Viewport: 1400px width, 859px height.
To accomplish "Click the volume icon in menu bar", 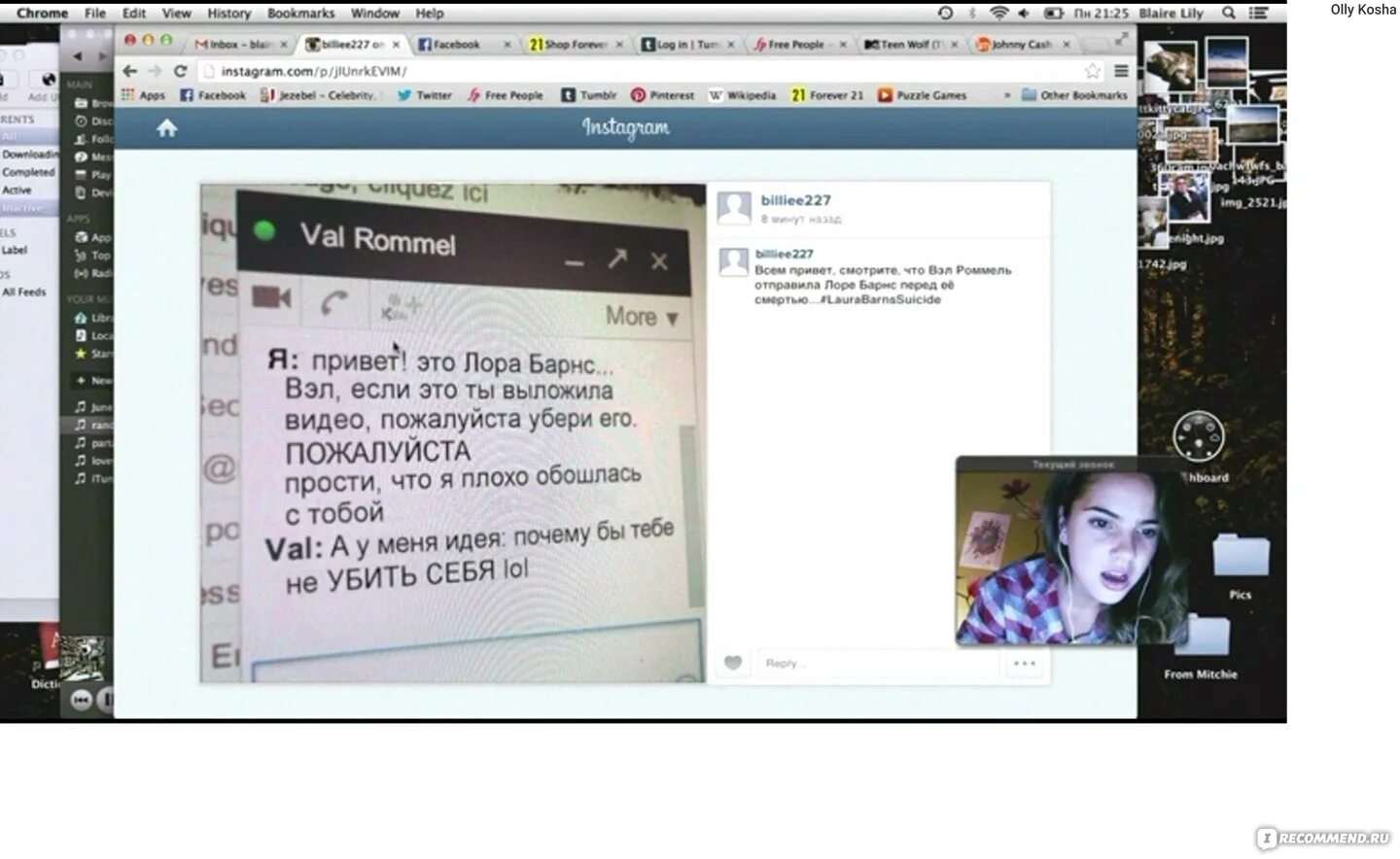I will pos(1024,13).
